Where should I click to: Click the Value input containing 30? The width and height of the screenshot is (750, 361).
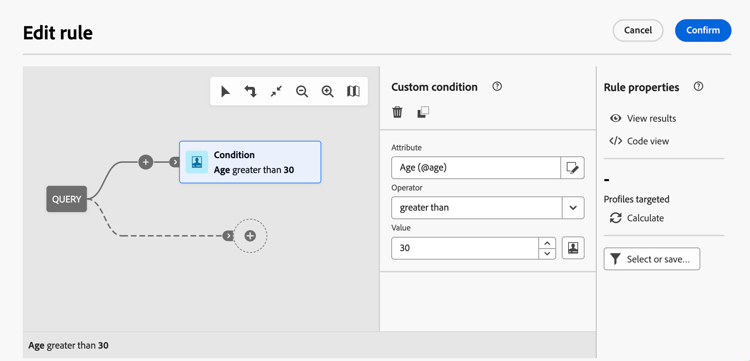pyautogui.click(x=465, y=248)
